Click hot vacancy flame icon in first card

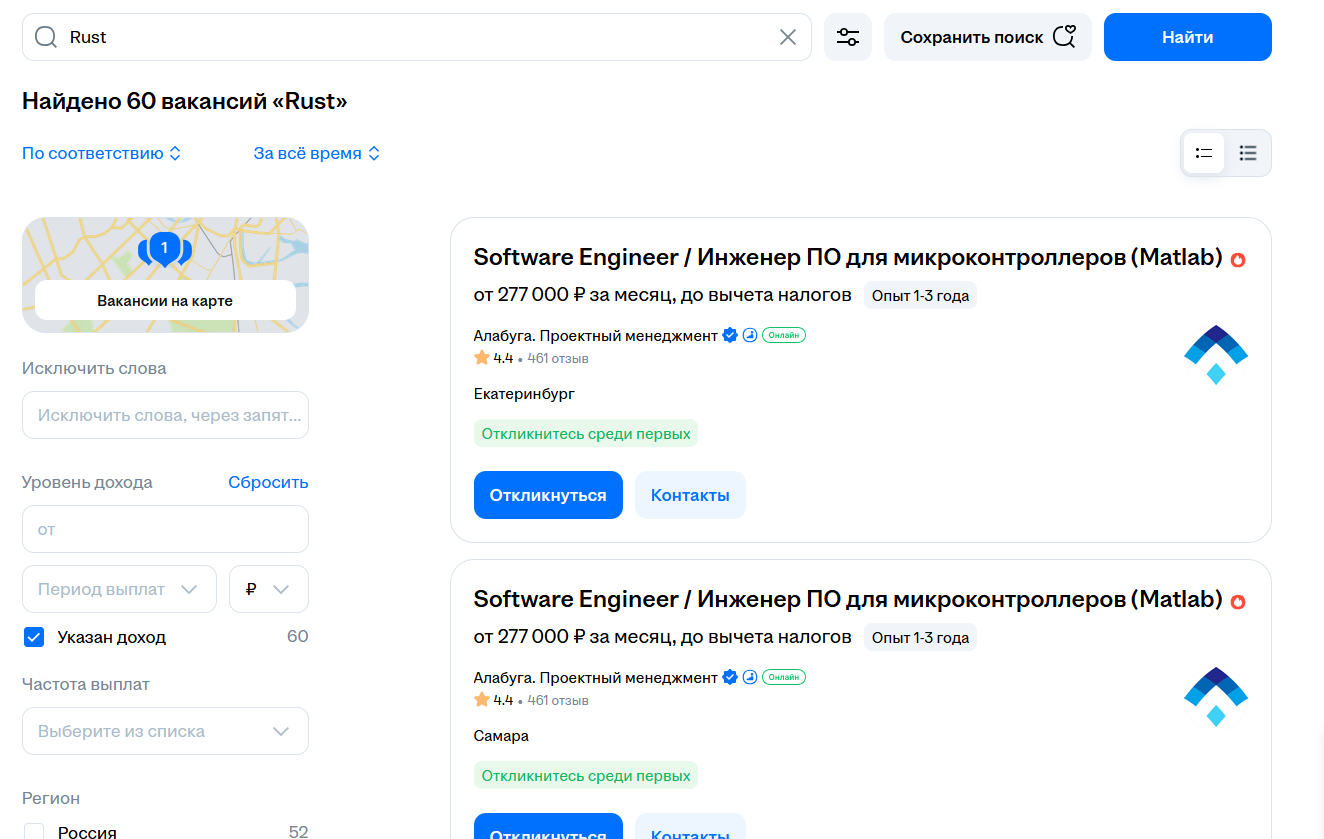1238,260
